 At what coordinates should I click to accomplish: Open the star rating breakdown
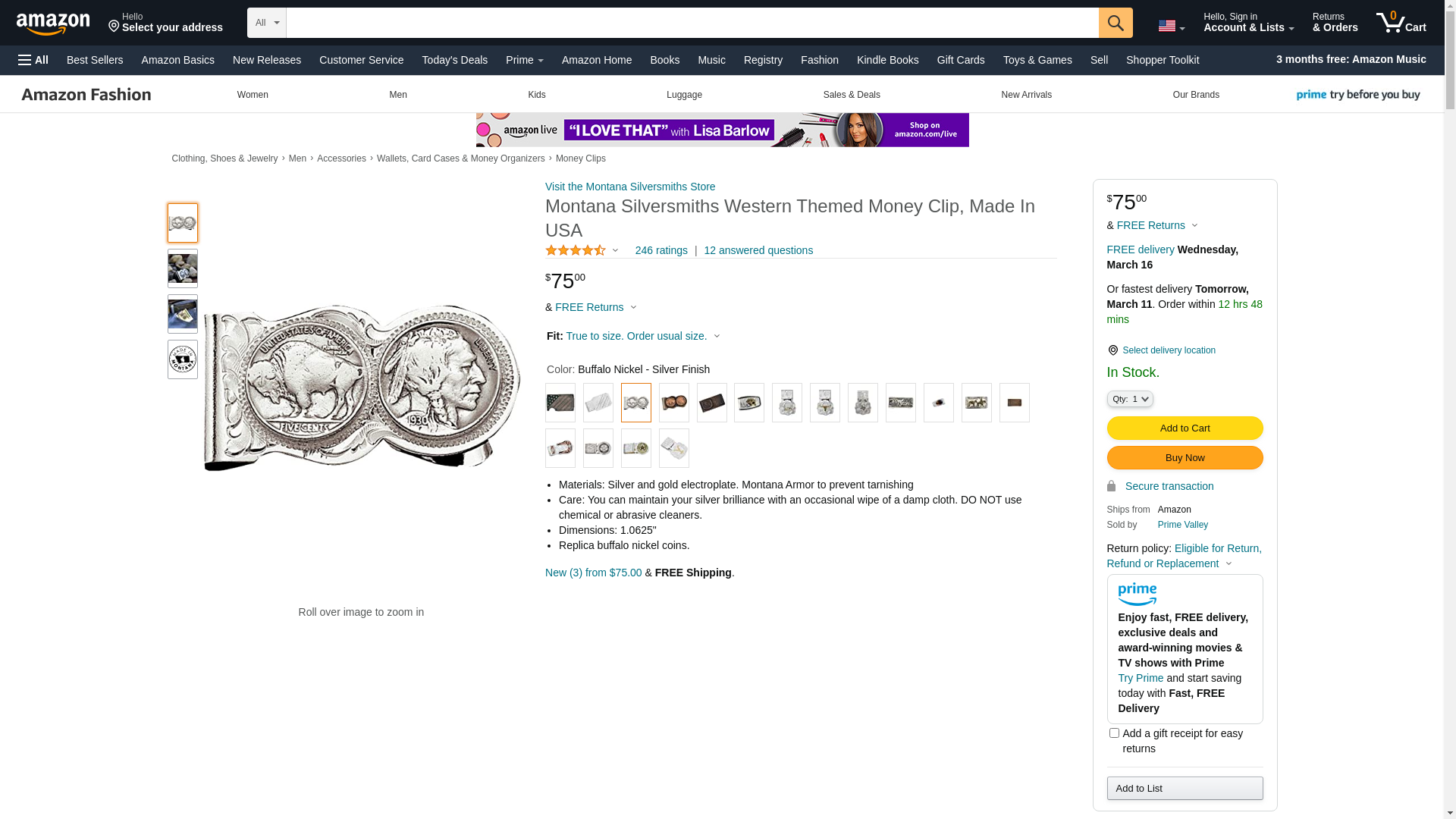coord(582,250)
